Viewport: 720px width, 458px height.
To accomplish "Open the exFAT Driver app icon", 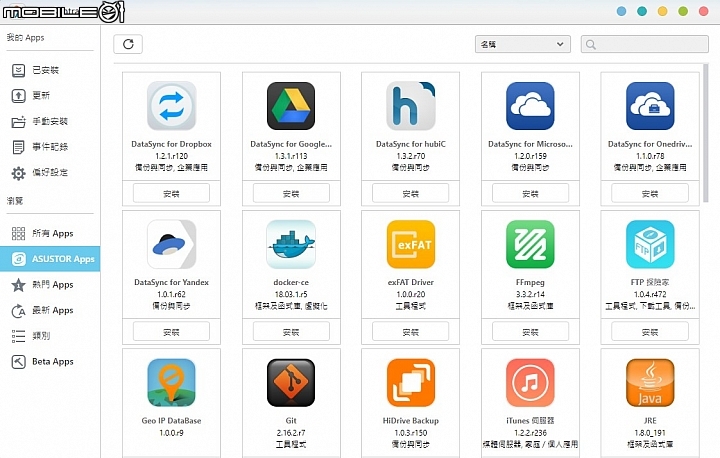I will [x=411, y=244].
